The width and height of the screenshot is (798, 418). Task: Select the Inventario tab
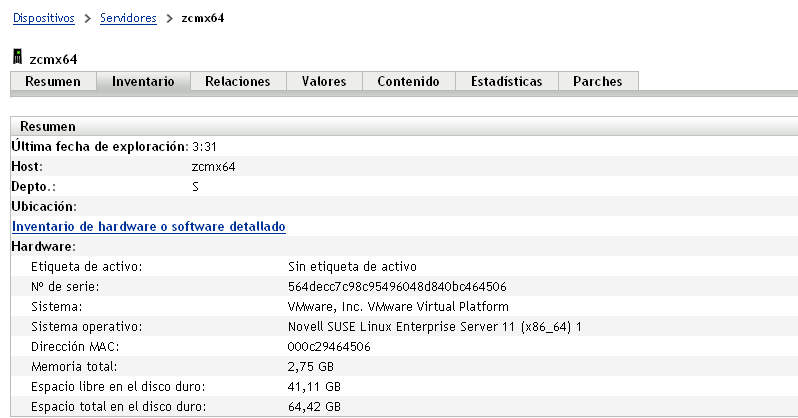coord(143,81)
